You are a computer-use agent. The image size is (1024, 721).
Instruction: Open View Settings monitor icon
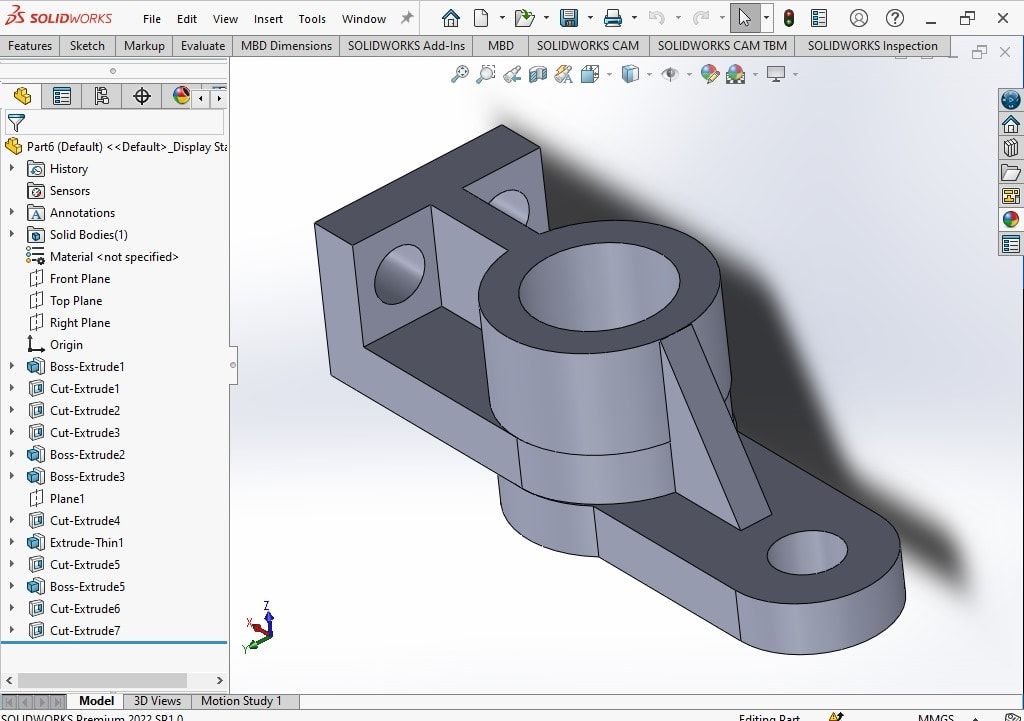[776, 74]
